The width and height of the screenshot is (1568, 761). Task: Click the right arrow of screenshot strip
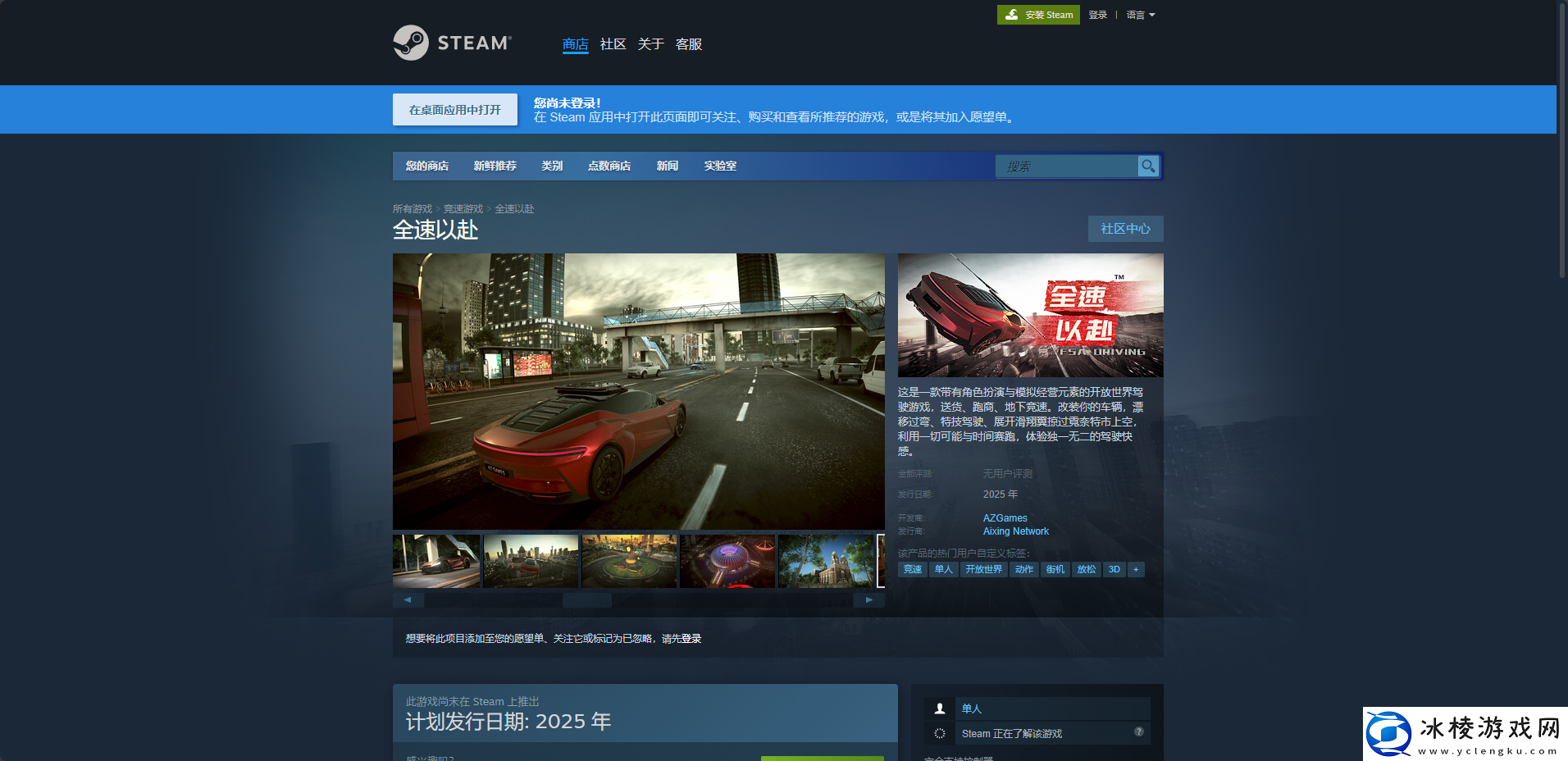click(869, 600)
